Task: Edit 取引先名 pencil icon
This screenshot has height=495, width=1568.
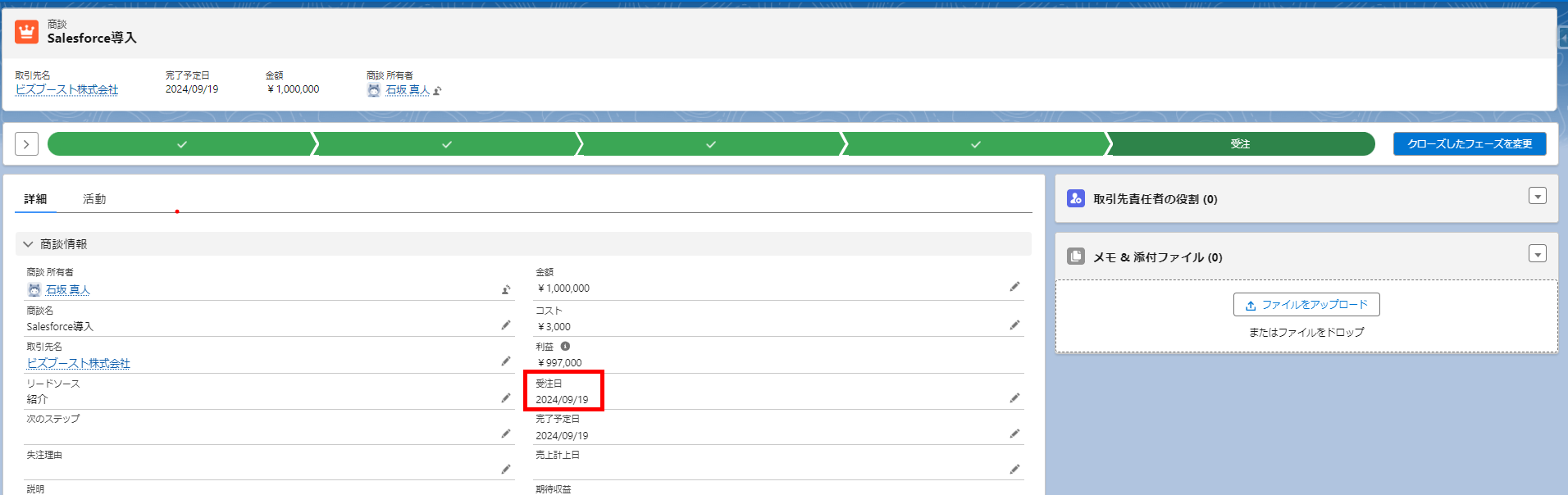Action: tap(506, 361)
